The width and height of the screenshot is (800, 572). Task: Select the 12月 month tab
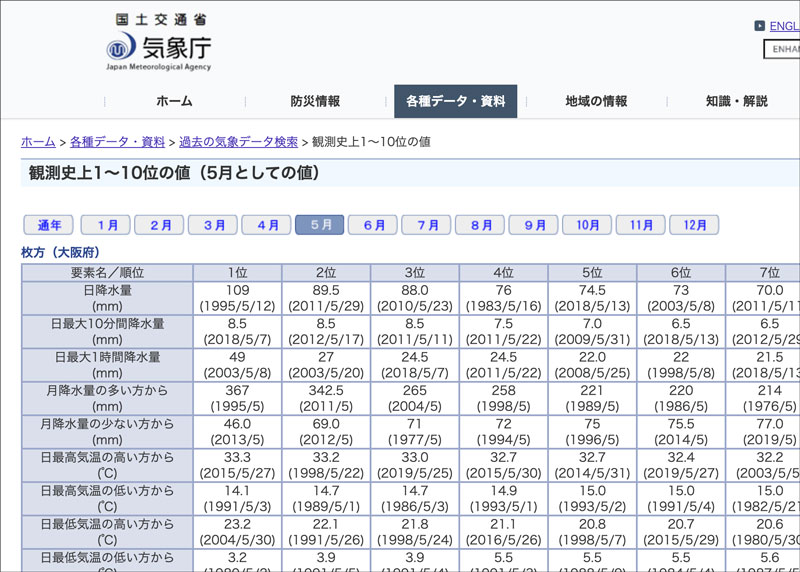coord(694,225)
